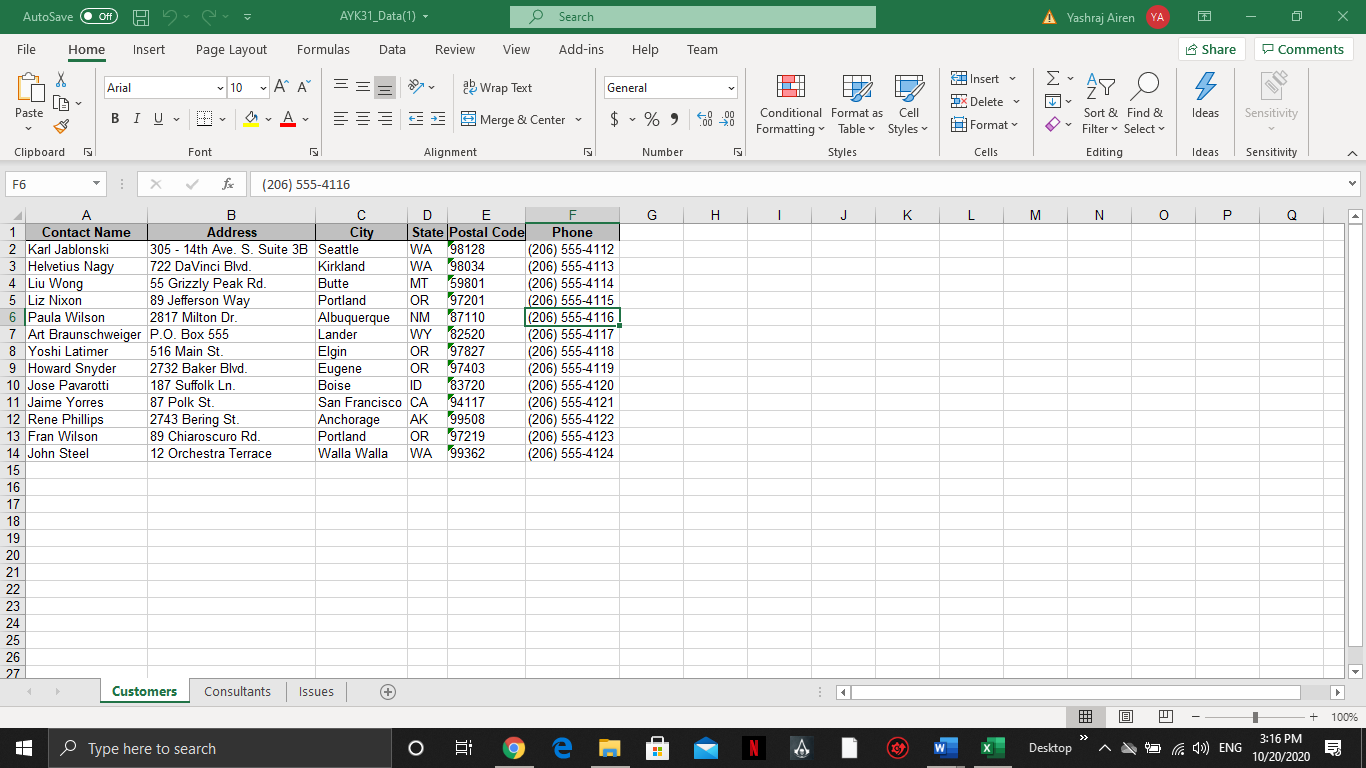
Task: Open the font name dropdown
Action: click(x=220, y=87)
